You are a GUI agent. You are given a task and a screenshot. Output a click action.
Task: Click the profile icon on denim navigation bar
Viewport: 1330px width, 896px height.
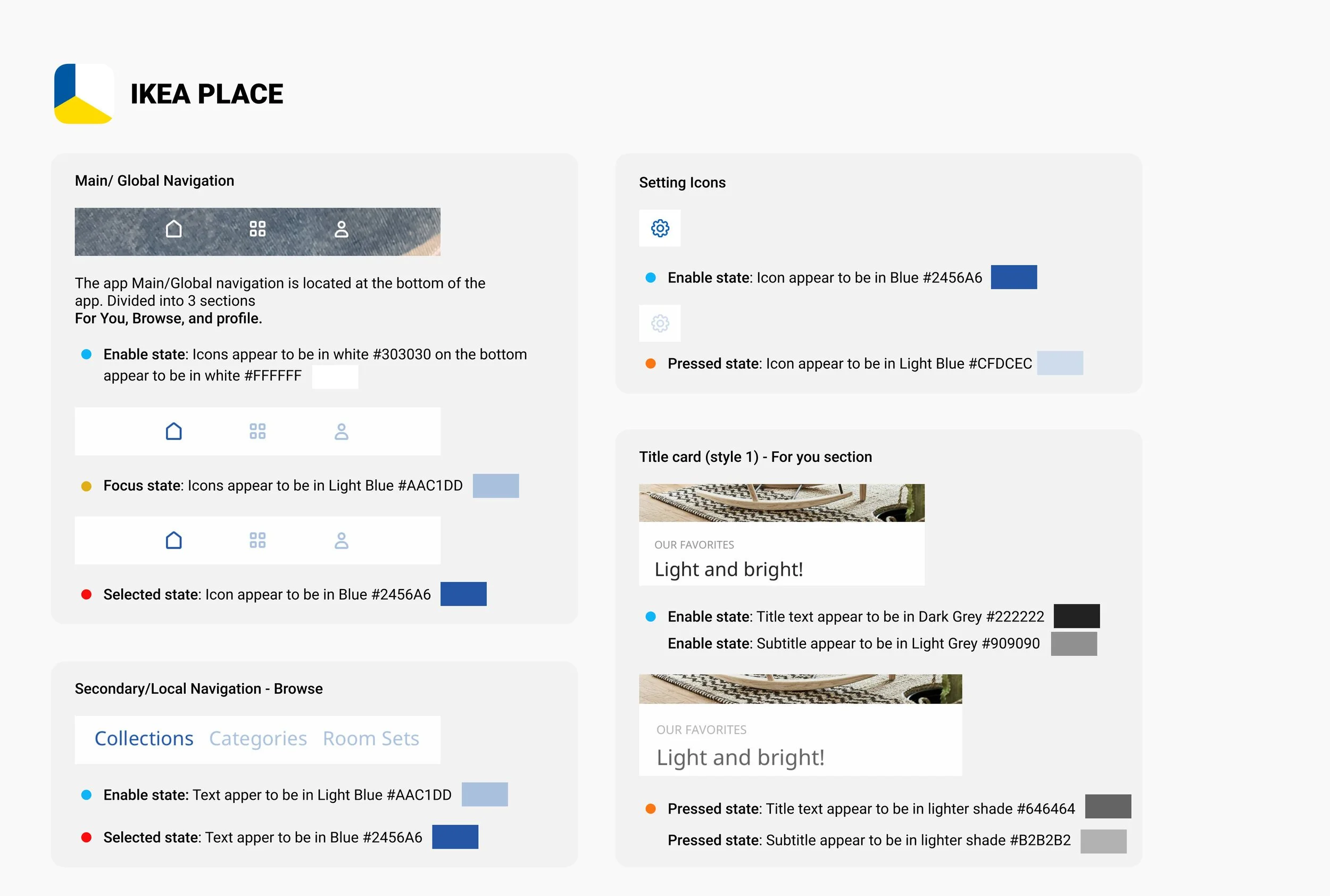(x=341, y=229)
